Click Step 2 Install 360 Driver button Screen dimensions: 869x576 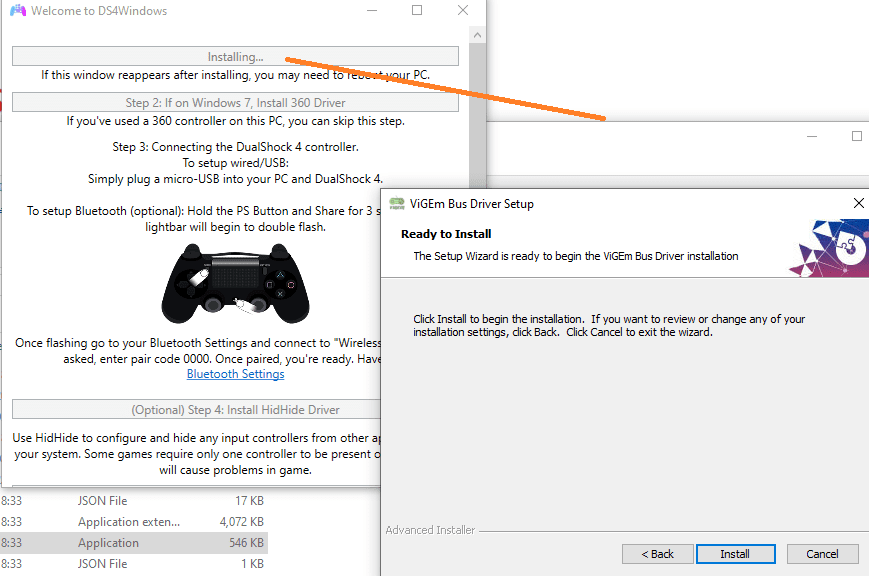pos(236,103)
